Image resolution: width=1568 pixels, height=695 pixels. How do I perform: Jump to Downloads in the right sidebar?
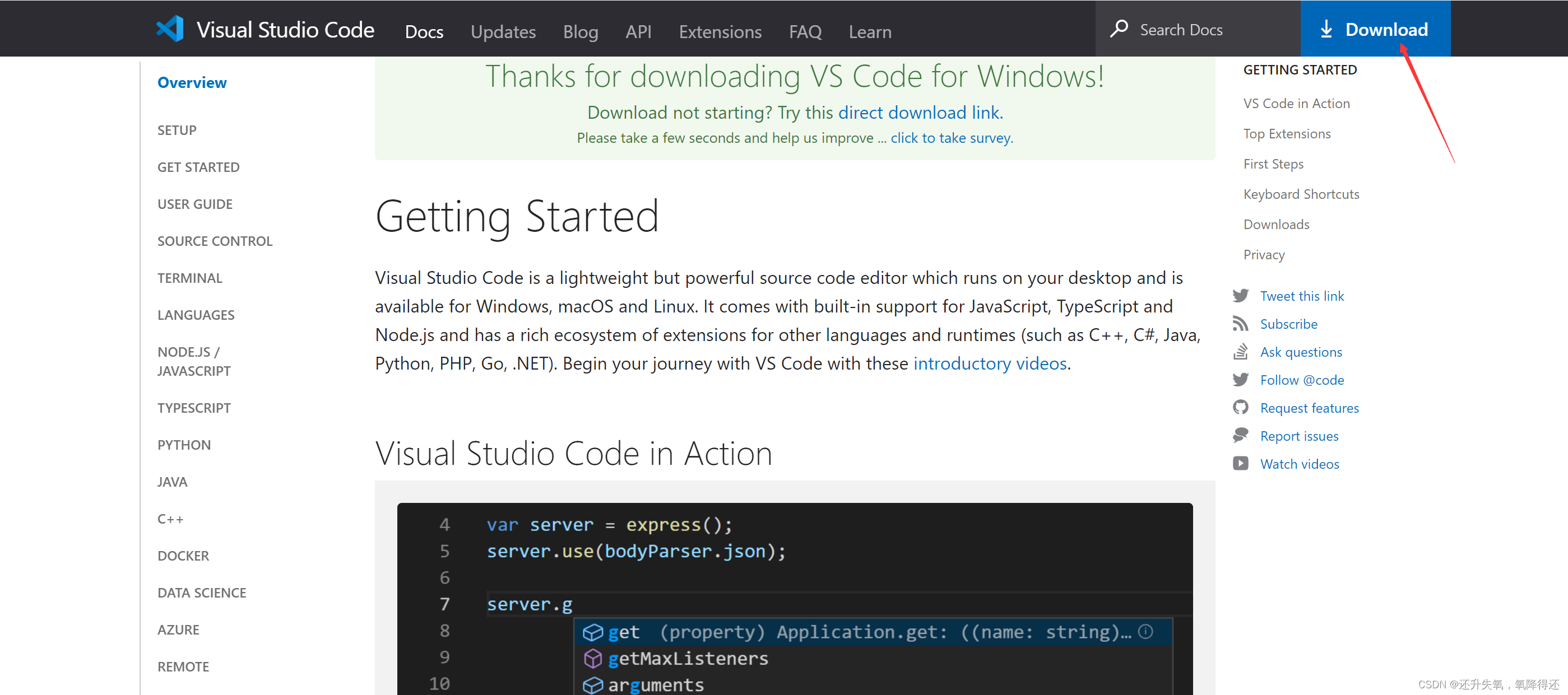pyautogui.click(x=1277, y=225)
